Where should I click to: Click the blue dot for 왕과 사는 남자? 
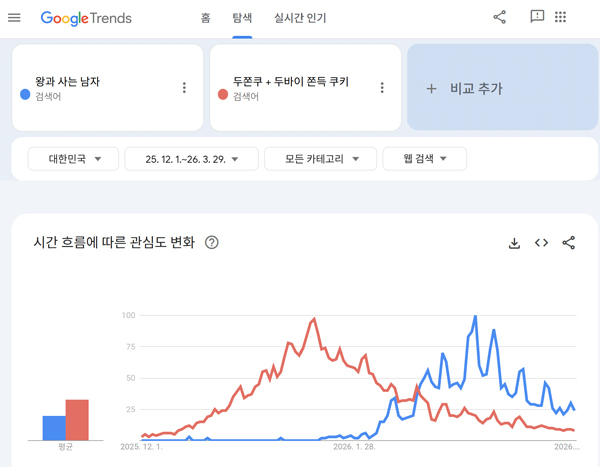25,95
